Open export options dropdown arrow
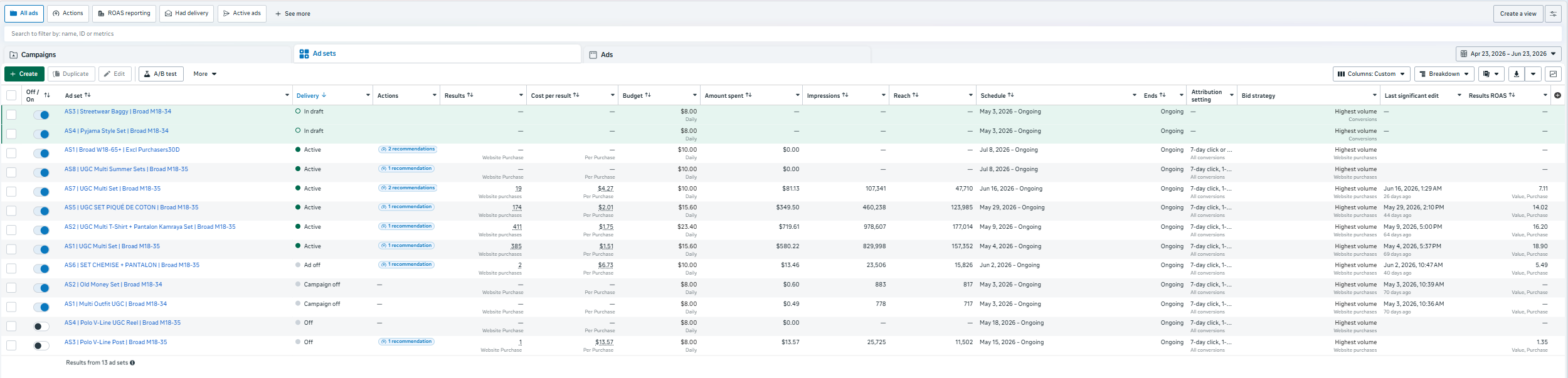 coord(1533,74)
